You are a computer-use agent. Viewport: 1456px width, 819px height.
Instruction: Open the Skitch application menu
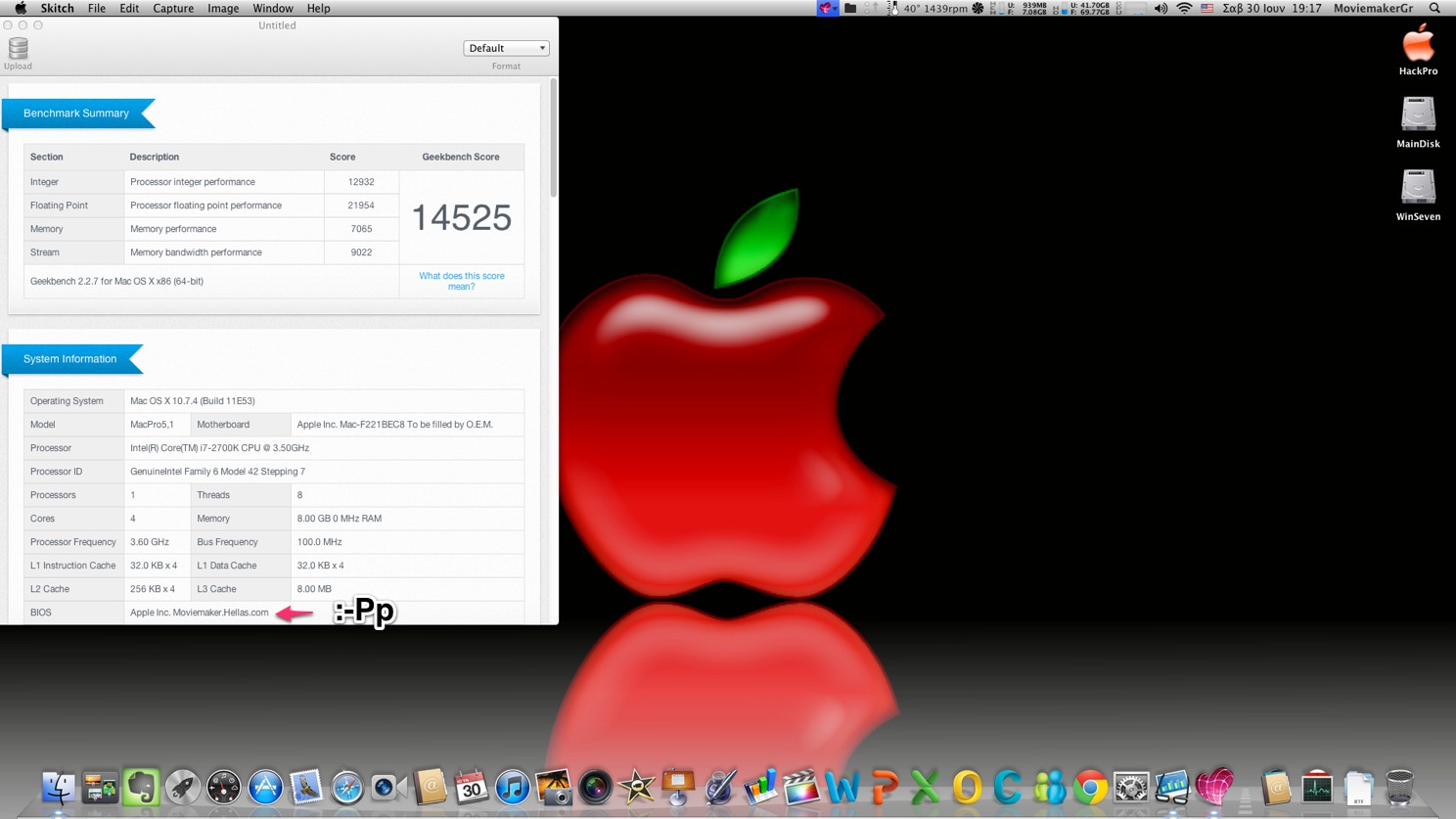57,8
